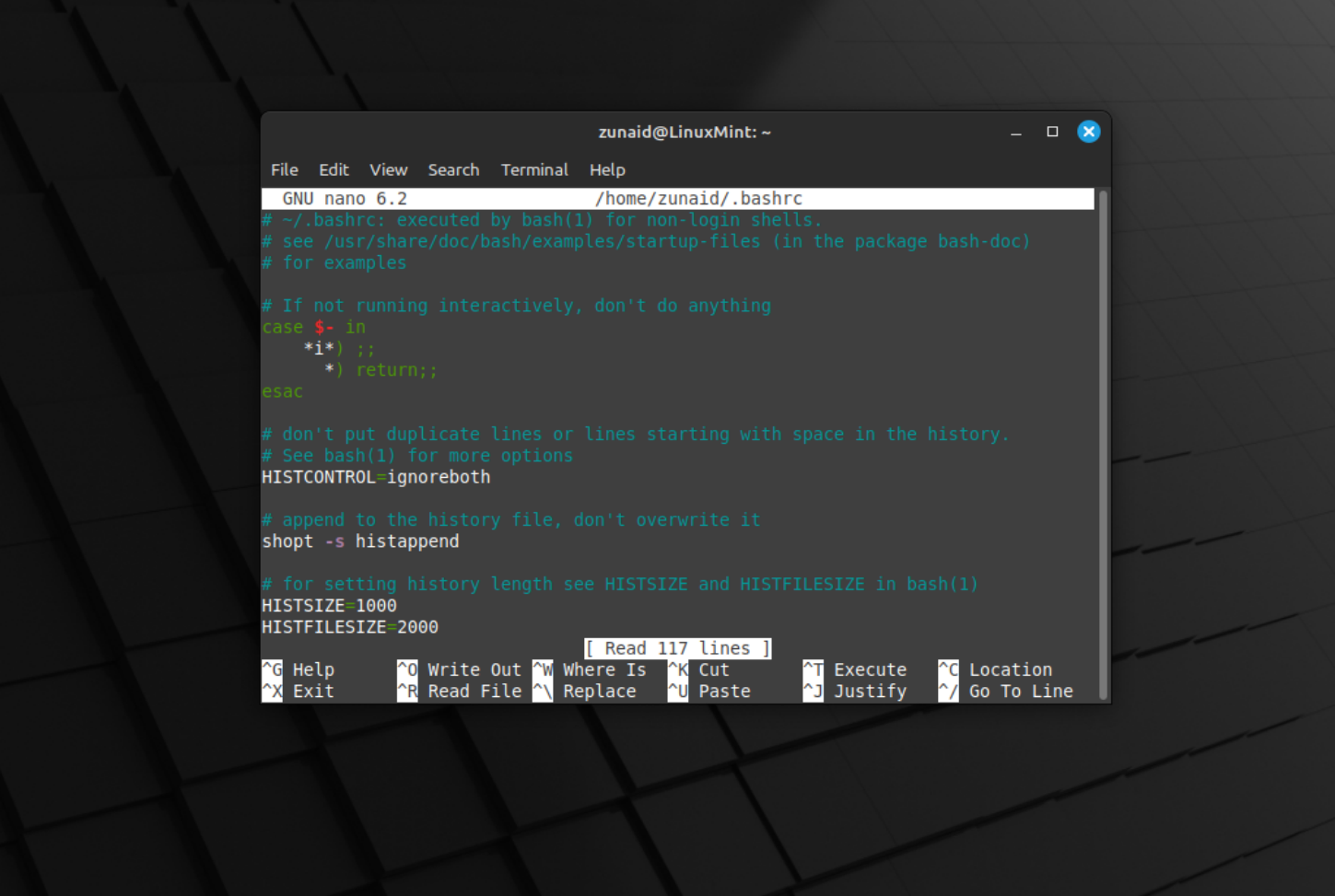
Task: Maximize the terminal window
Action: pyautogui.click(x=1052, y=132)
